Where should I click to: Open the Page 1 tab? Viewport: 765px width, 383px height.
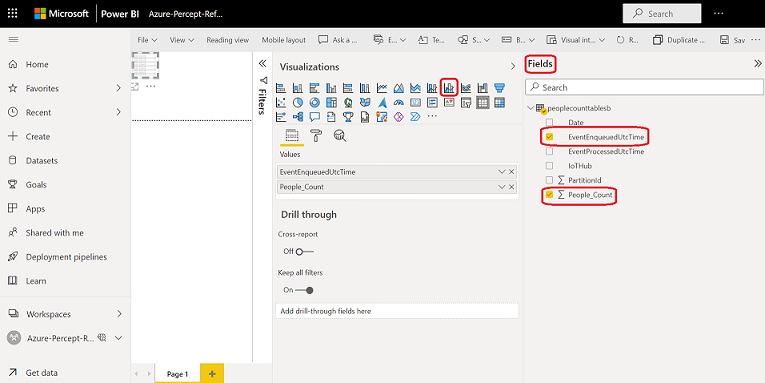[x=178, y=374]
